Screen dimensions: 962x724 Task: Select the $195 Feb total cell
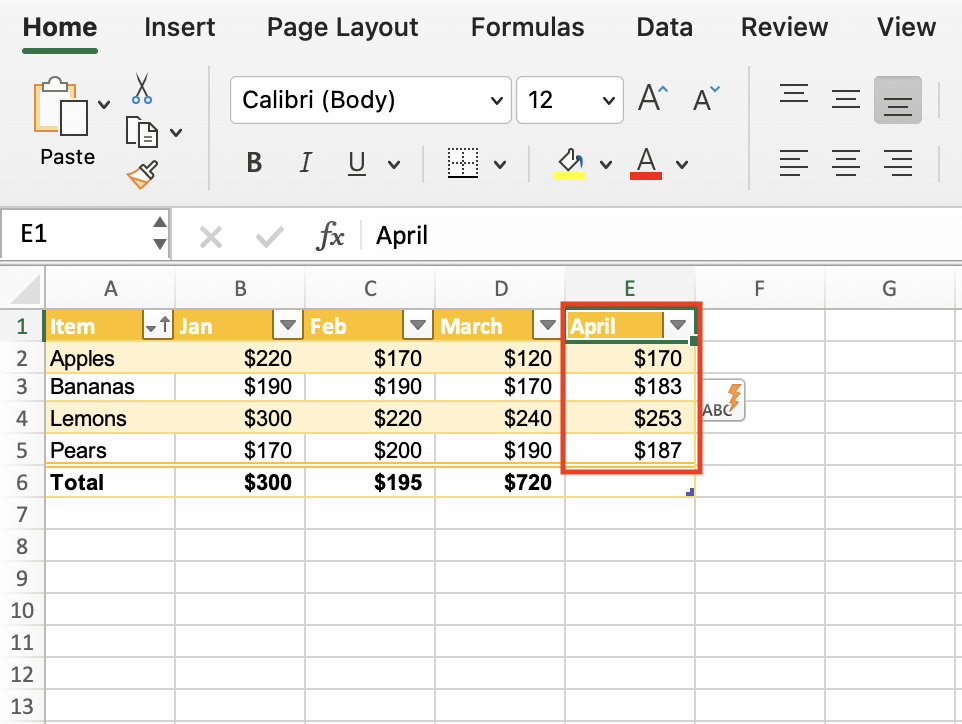tap(370, 482)
